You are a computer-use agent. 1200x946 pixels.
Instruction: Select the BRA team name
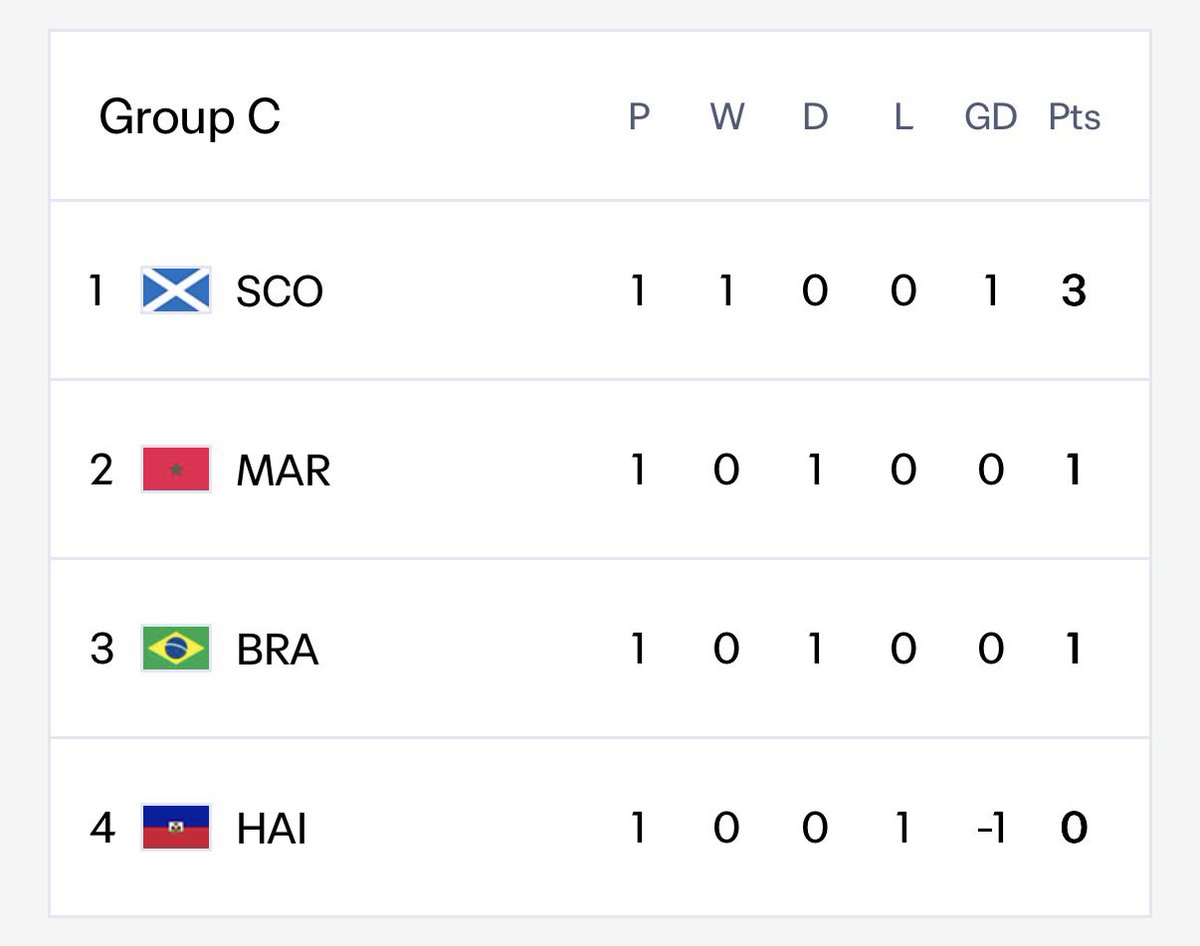coord(277,649)
